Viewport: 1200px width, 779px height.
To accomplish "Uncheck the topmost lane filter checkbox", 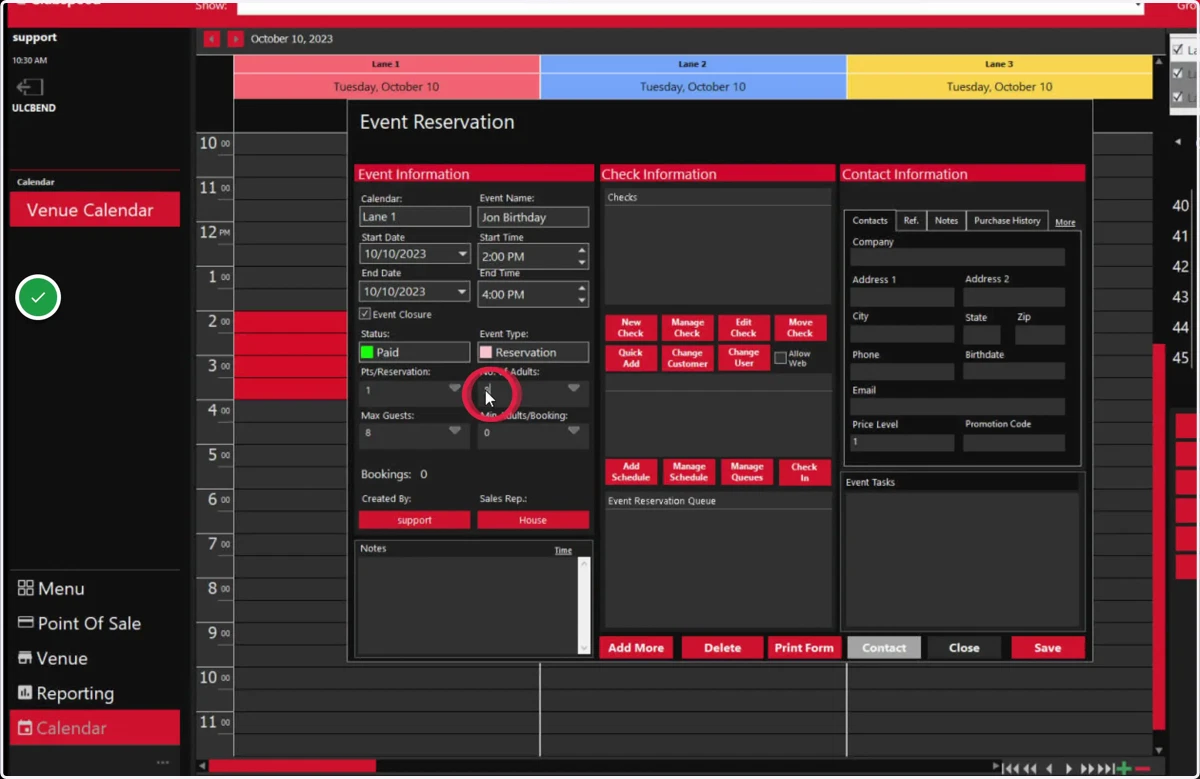I will point(1178,49).
